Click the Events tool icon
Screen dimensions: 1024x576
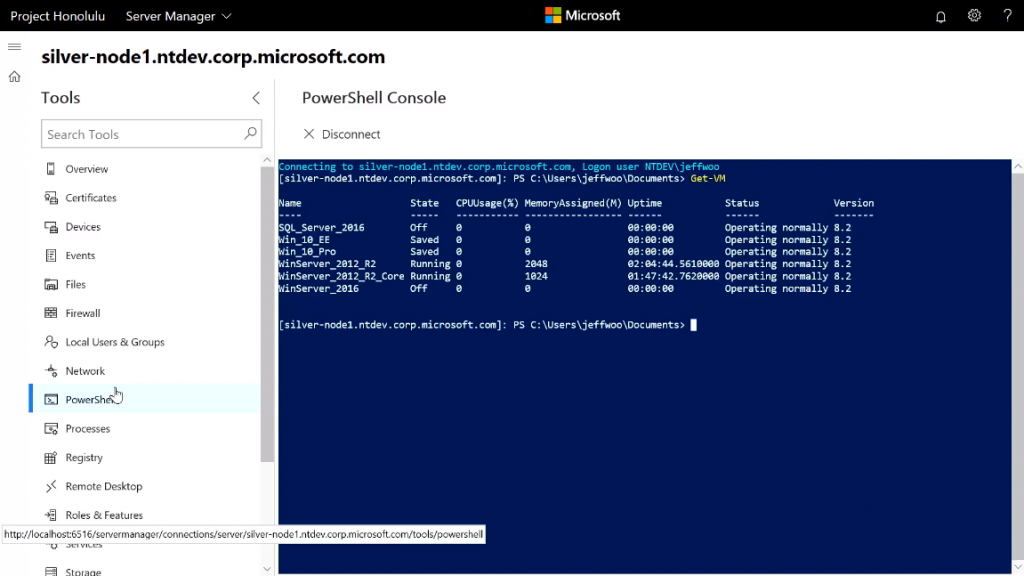(x=51, y=255)
